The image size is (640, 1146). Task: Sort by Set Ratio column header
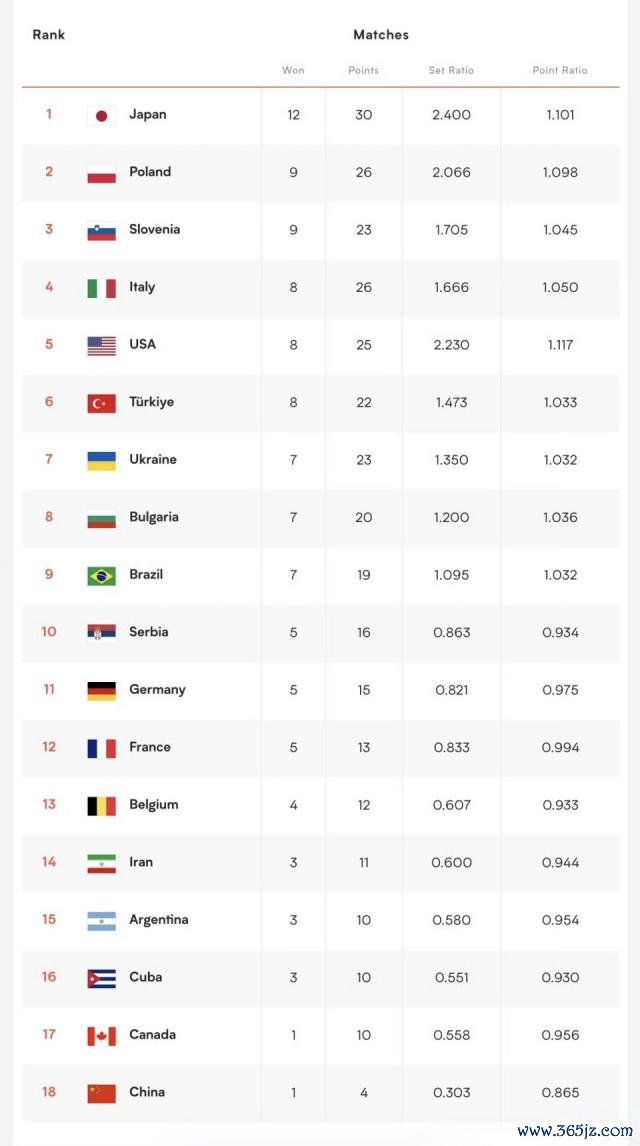pos(451,71)
